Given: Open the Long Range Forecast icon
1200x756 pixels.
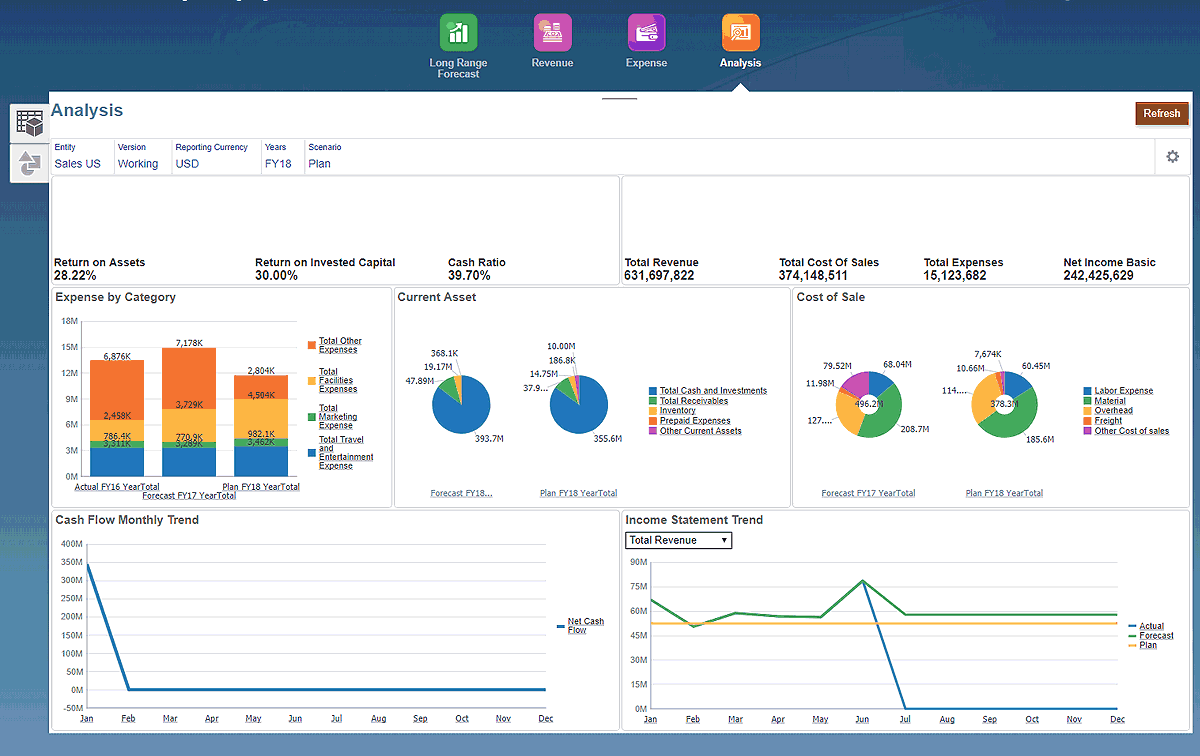Looking at the screenshot, I should (458, 33).
